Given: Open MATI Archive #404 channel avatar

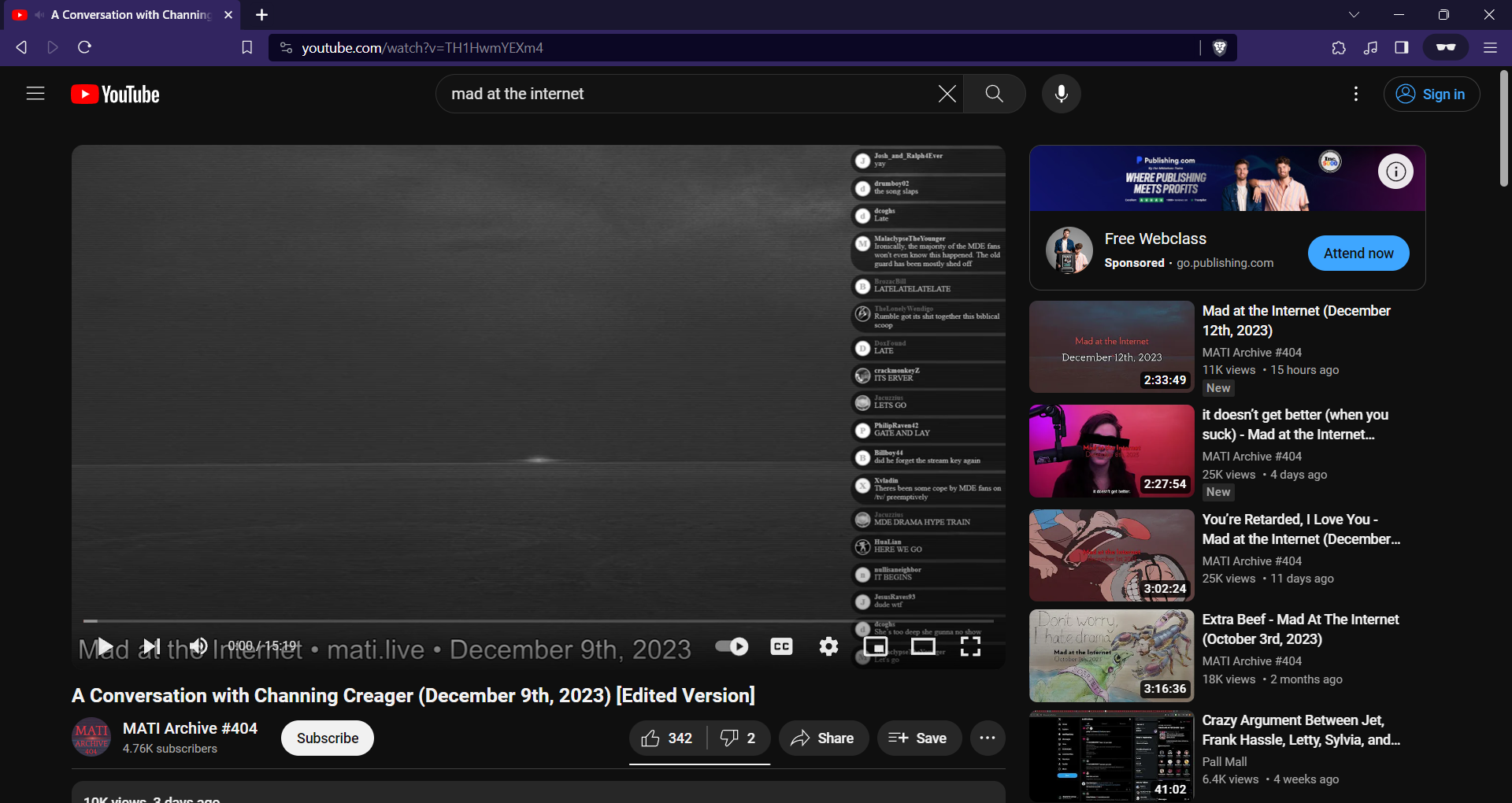Looking at the screenshot, I should [91, 738].
